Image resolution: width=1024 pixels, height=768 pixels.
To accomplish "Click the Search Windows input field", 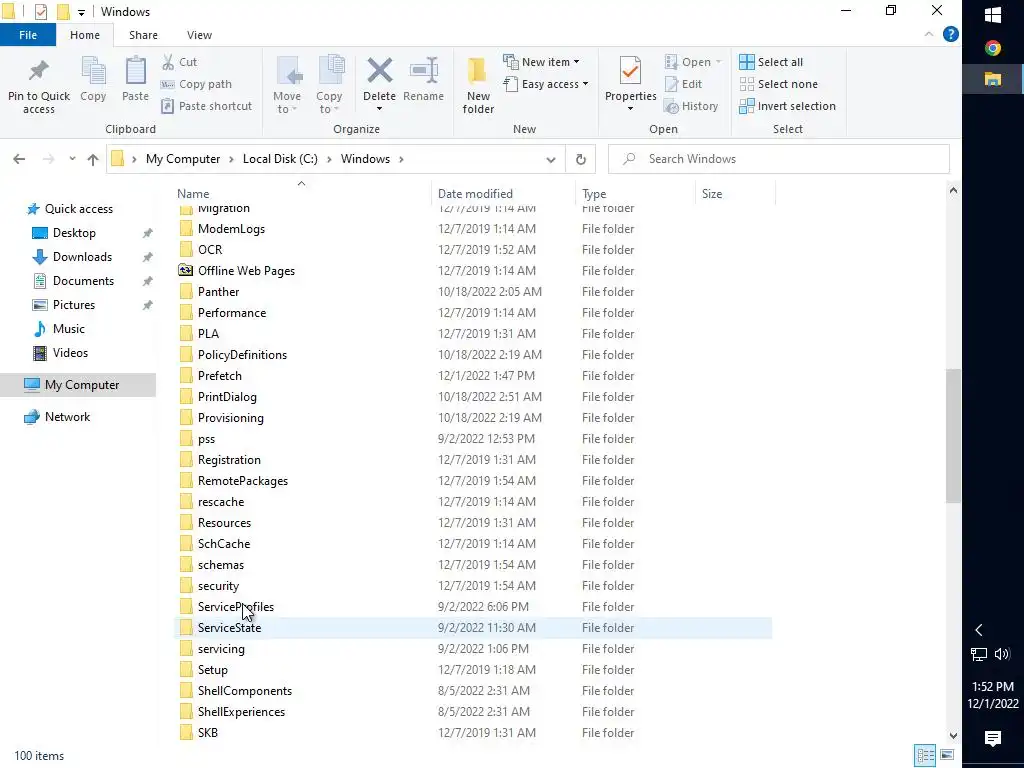I will coord(778,159).
